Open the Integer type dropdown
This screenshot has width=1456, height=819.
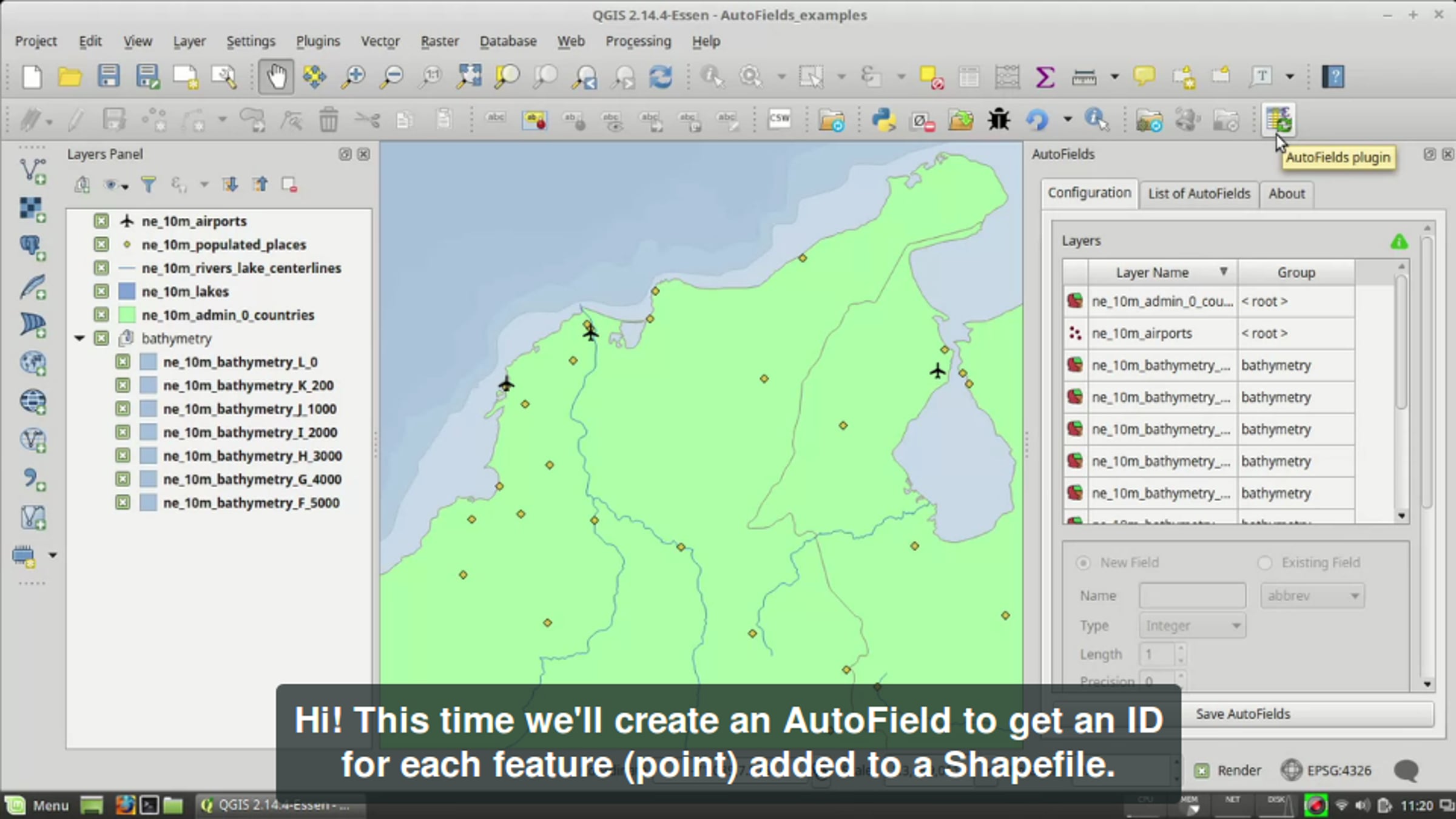coord(1192,625)
